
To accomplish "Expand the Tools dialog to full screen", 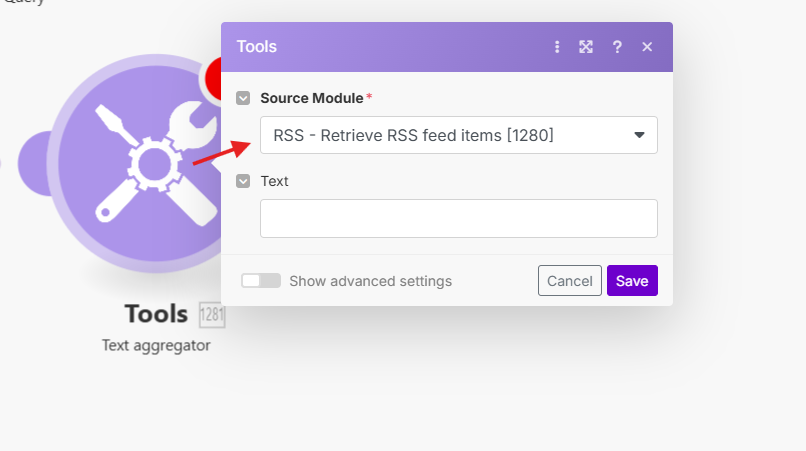I will point(587,47).
